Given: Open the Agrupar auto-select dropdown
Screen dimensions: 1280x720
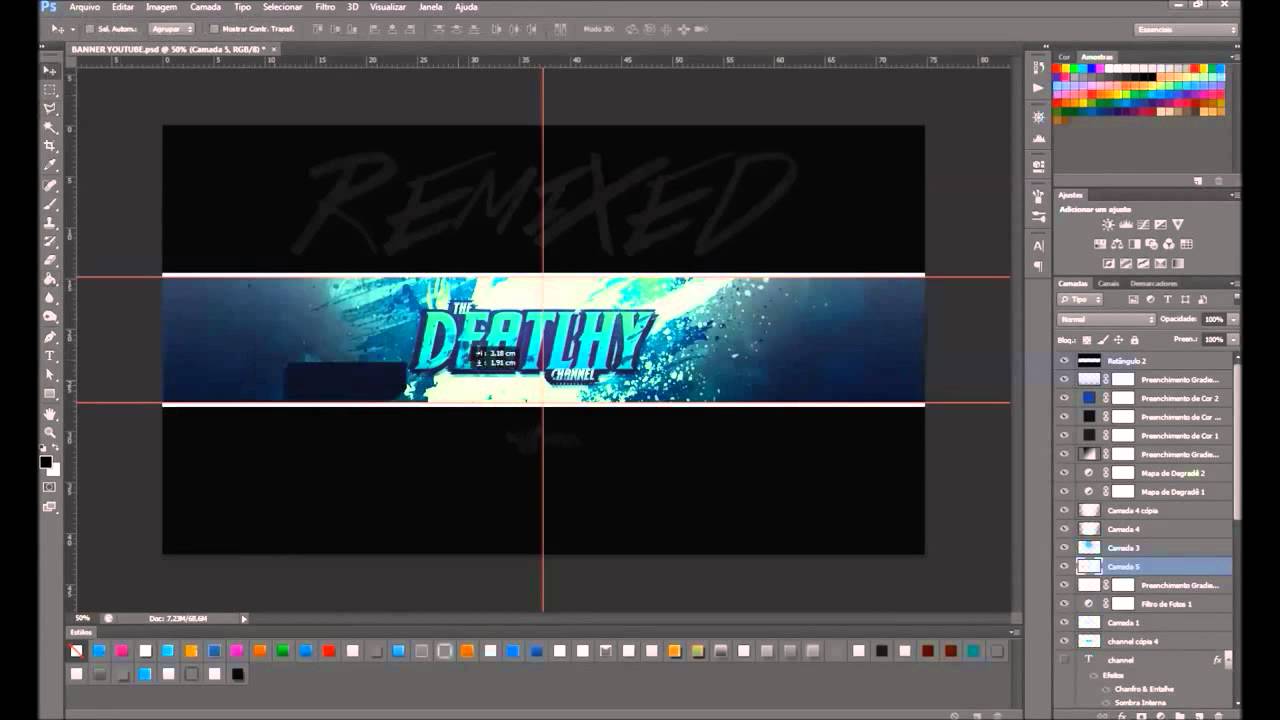Looking at the screenshot, I should click(x=171, y=29).
